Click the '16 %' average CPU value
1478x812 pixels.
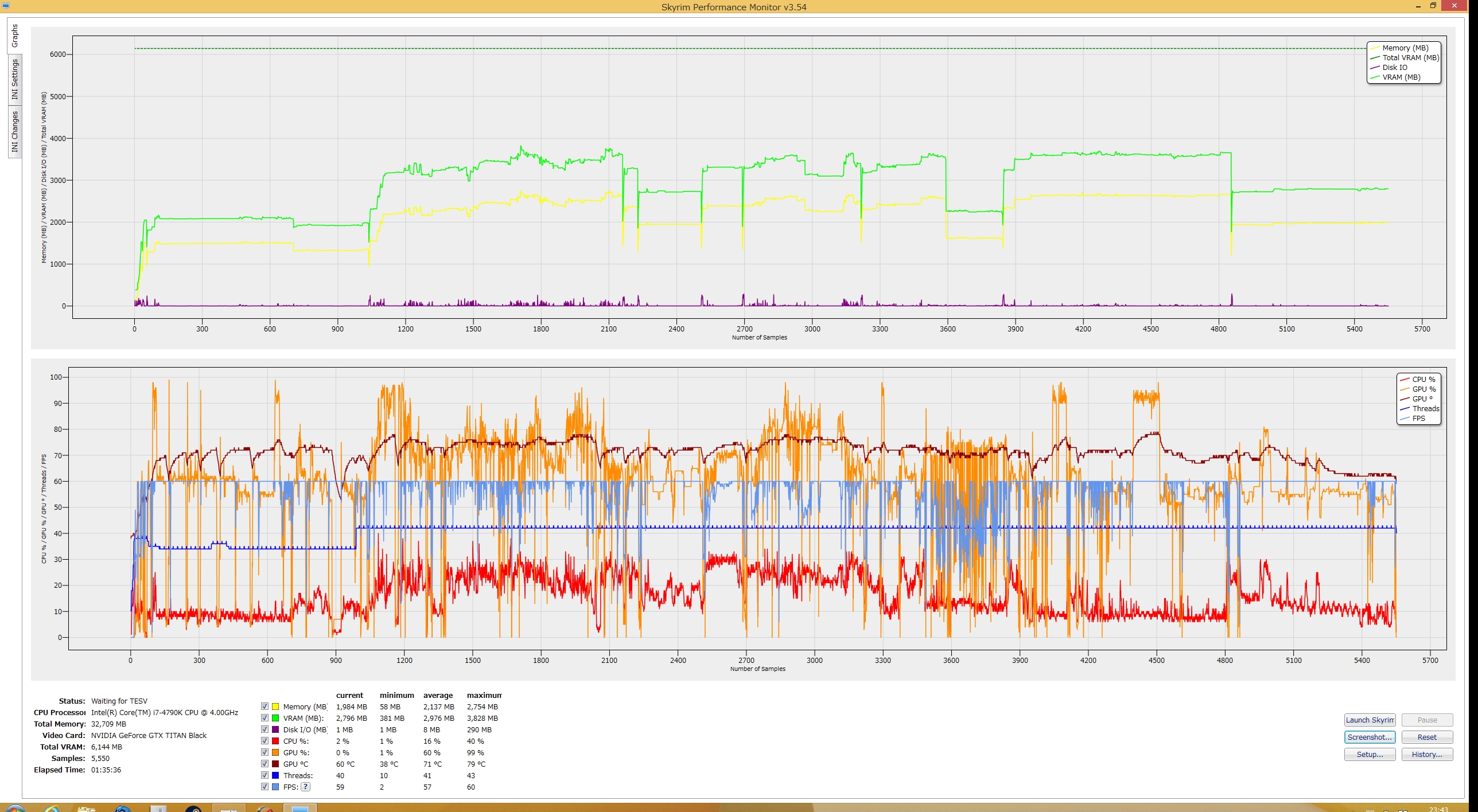pos(432,741)
